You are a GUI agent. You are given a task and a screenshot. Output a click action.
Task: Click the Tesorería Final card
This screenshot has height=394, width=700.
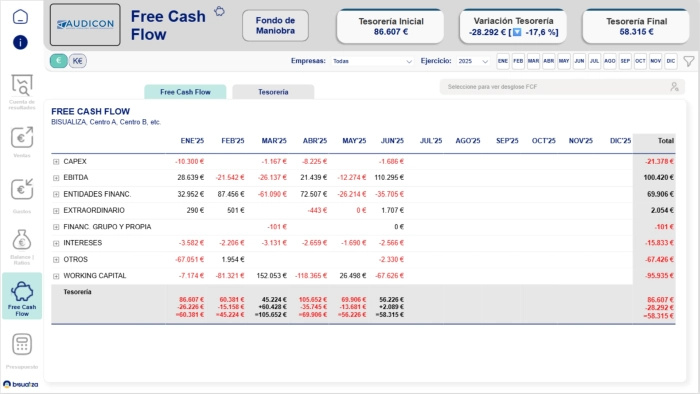636,26
